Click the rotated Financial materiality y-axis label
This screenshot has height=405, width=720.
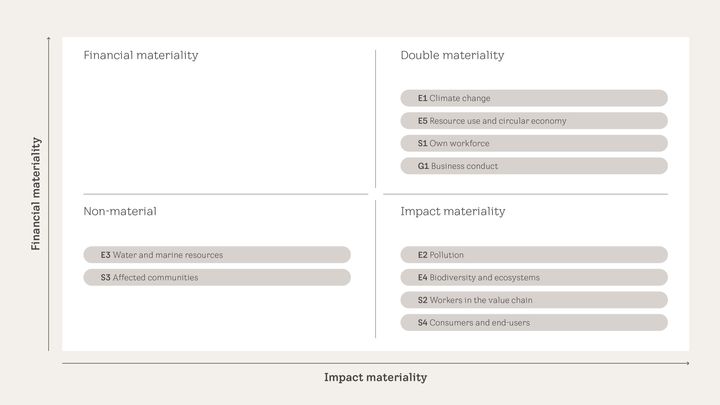36,194
